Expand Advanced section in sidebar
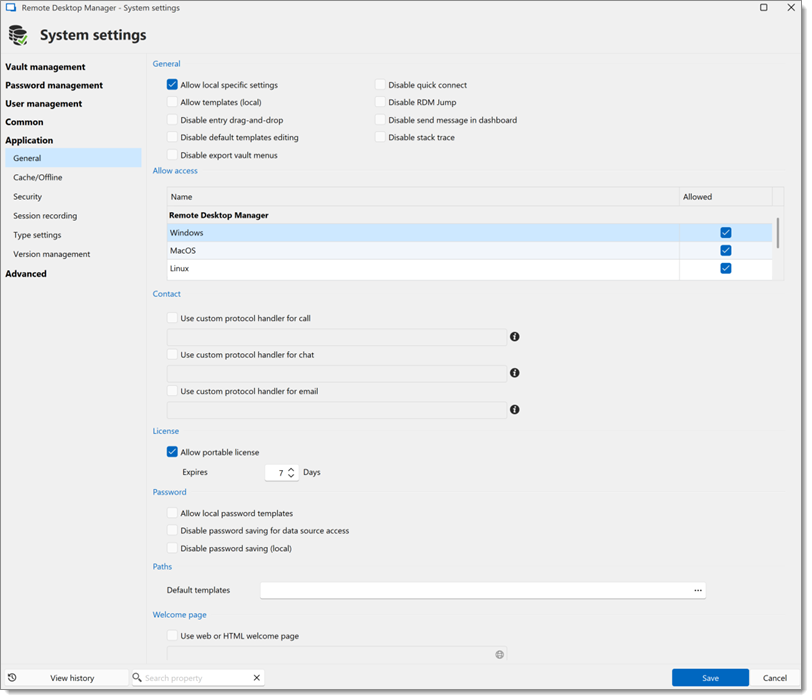 (26, 273)
